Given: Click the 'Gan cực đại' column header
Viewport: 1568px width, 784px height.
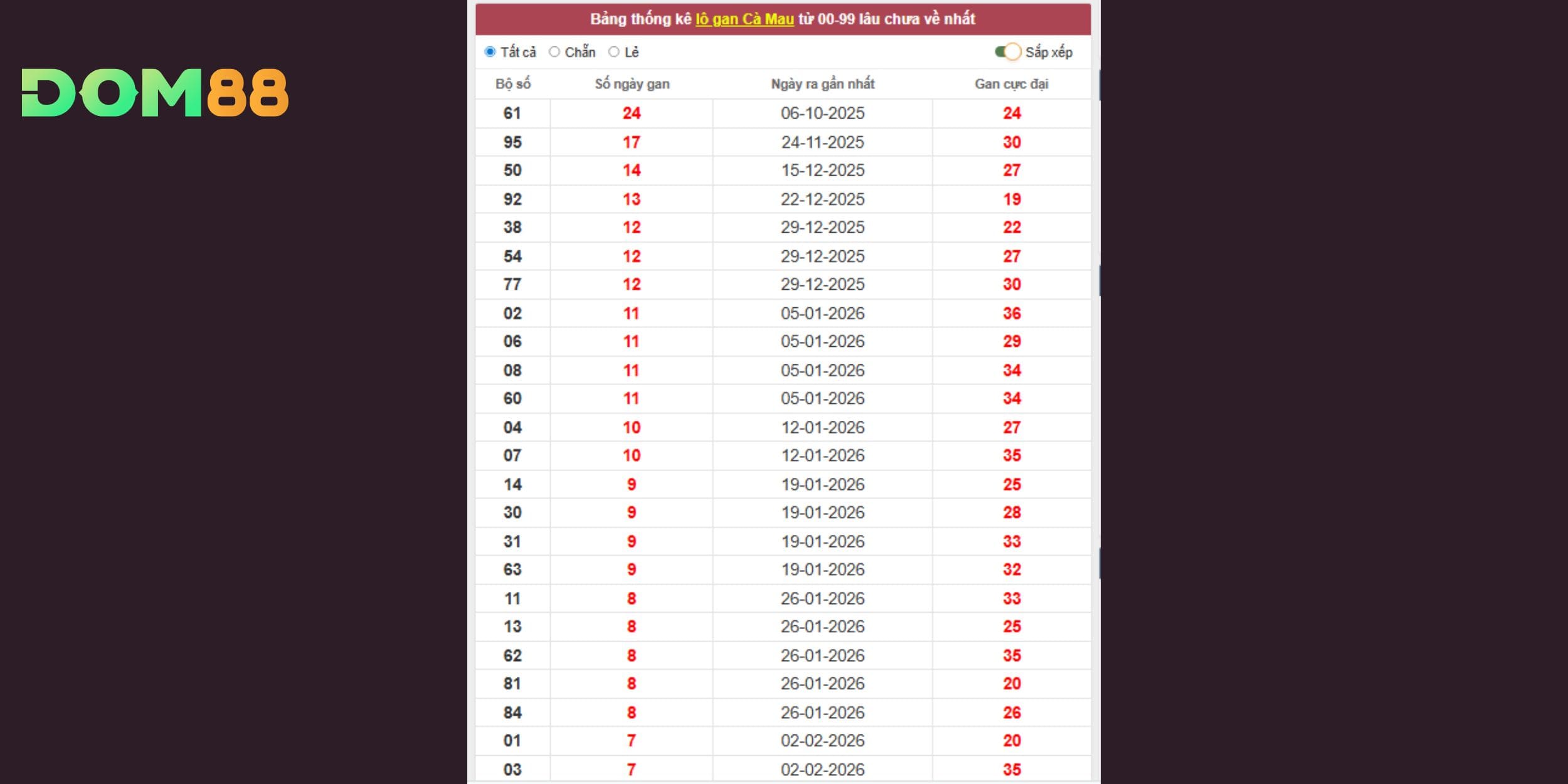Looking at the screenshot, I should (x=1011, y=84).
